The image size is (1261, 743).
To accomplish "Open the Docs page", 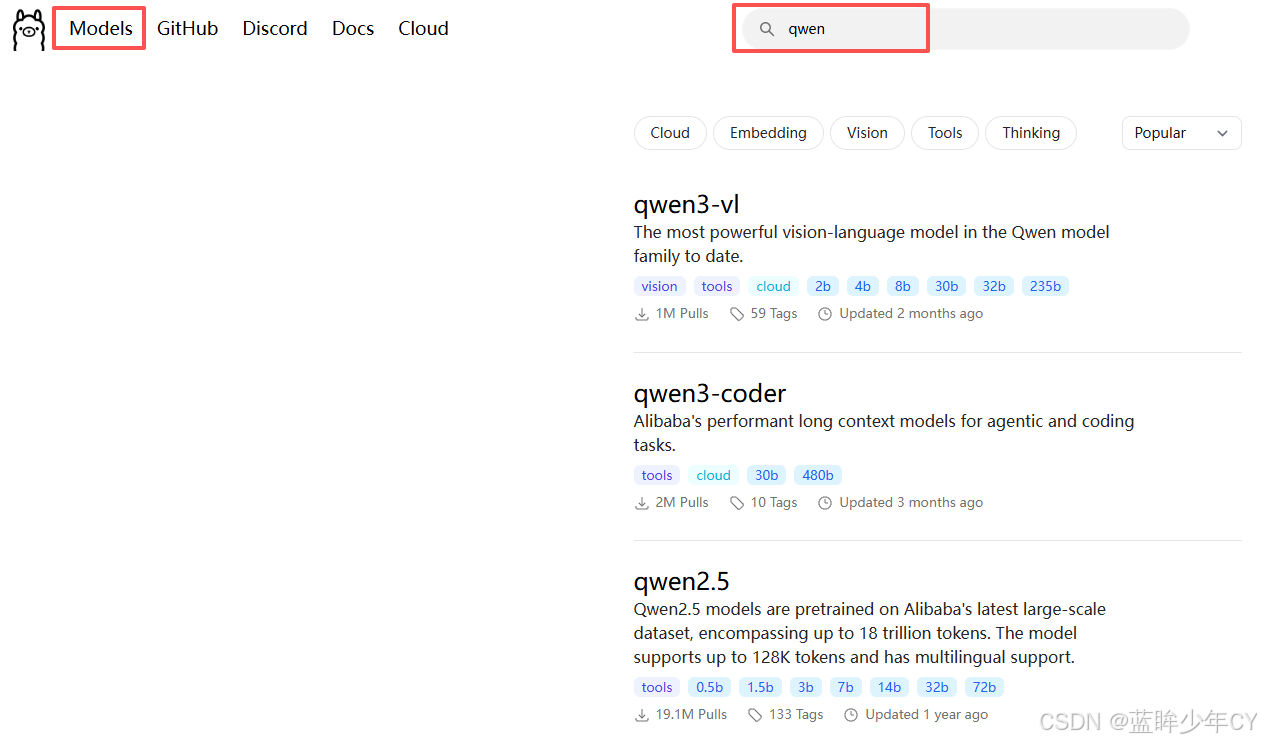I will [x=353, y=28].
